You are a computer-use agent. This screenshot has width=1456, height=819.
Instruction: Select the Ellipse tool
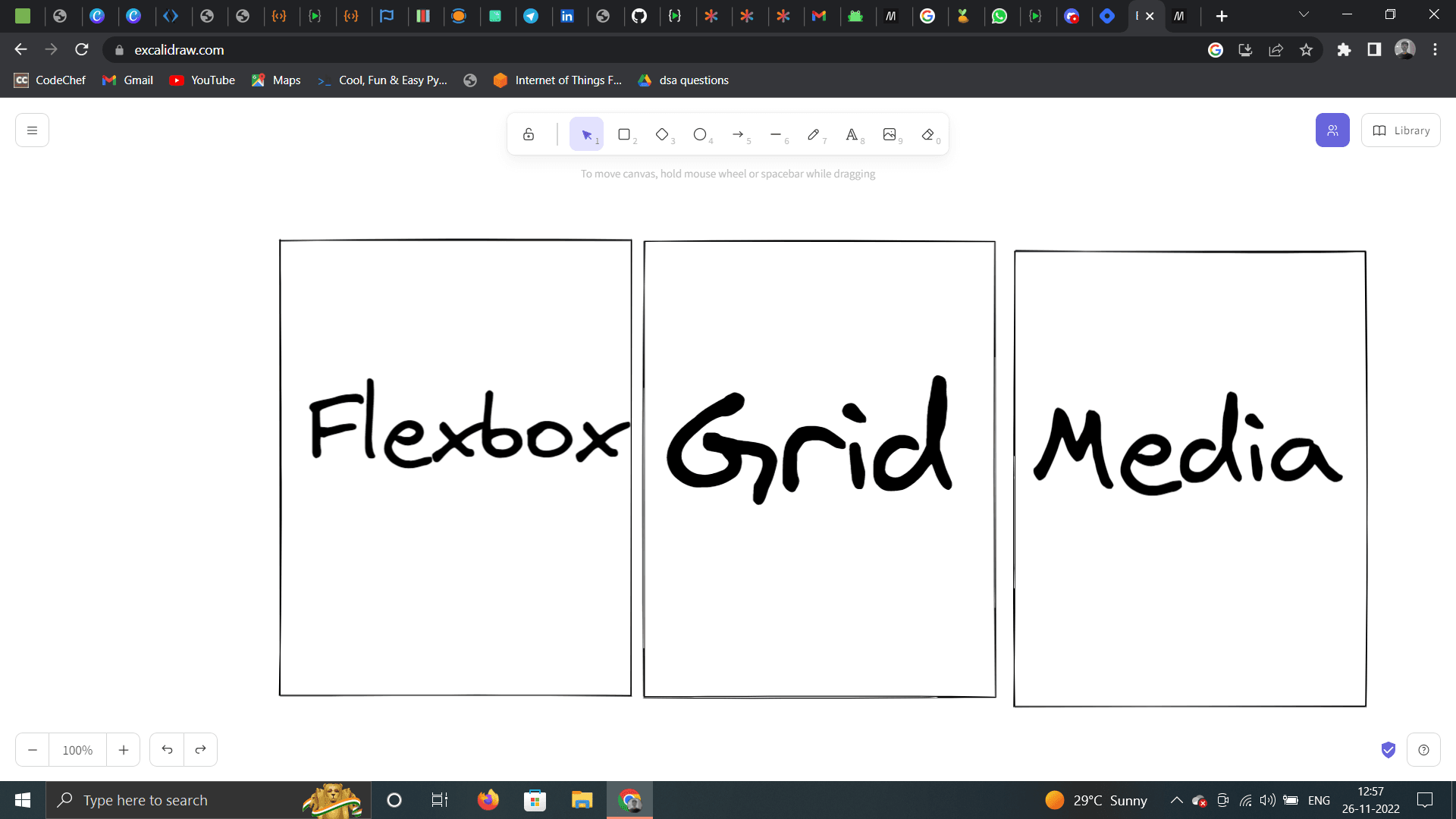coord(700,134)
